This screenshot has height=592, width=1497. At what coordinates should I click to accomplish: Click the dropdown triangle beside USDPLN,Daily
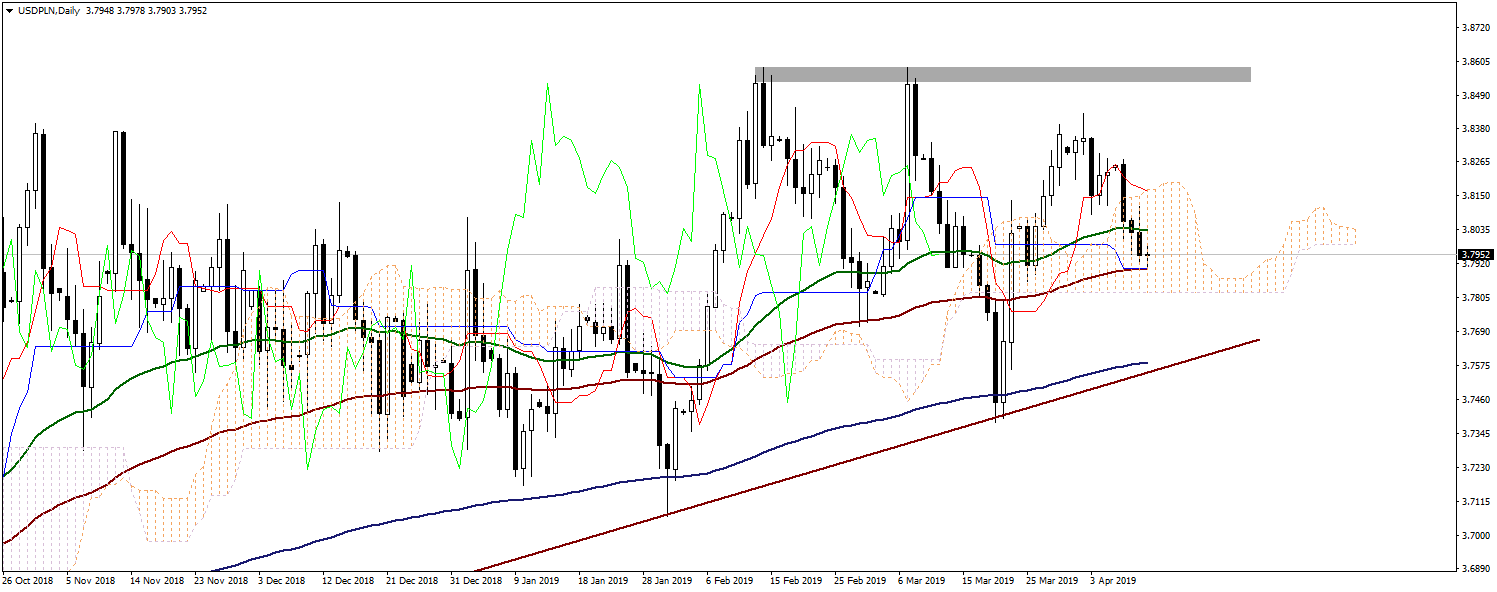[9, 10]
